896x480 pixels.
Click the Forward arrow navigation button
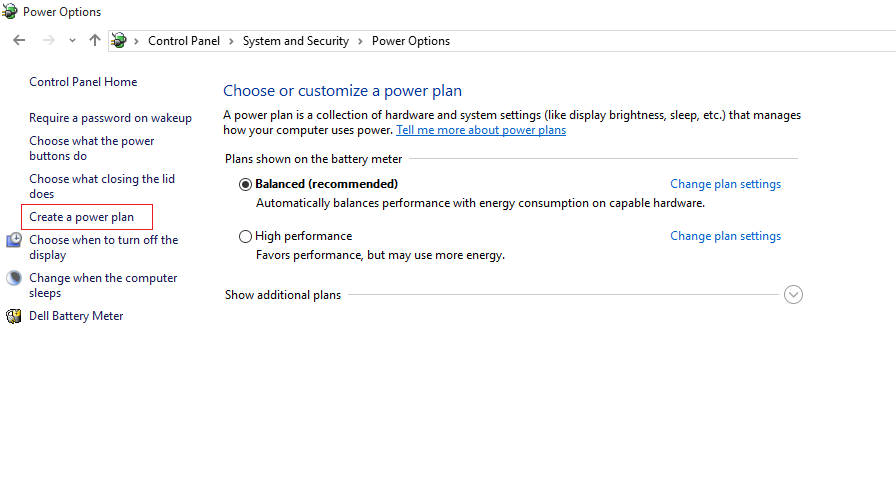pyautogui.click(x=49, y=40)
